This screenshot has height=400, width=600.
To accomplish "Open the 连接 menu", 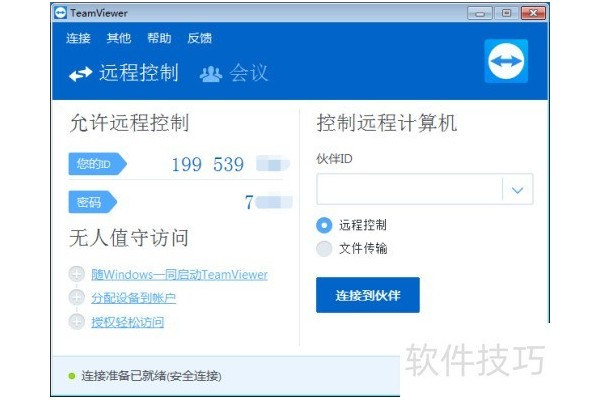I will (x=78, y=38).
